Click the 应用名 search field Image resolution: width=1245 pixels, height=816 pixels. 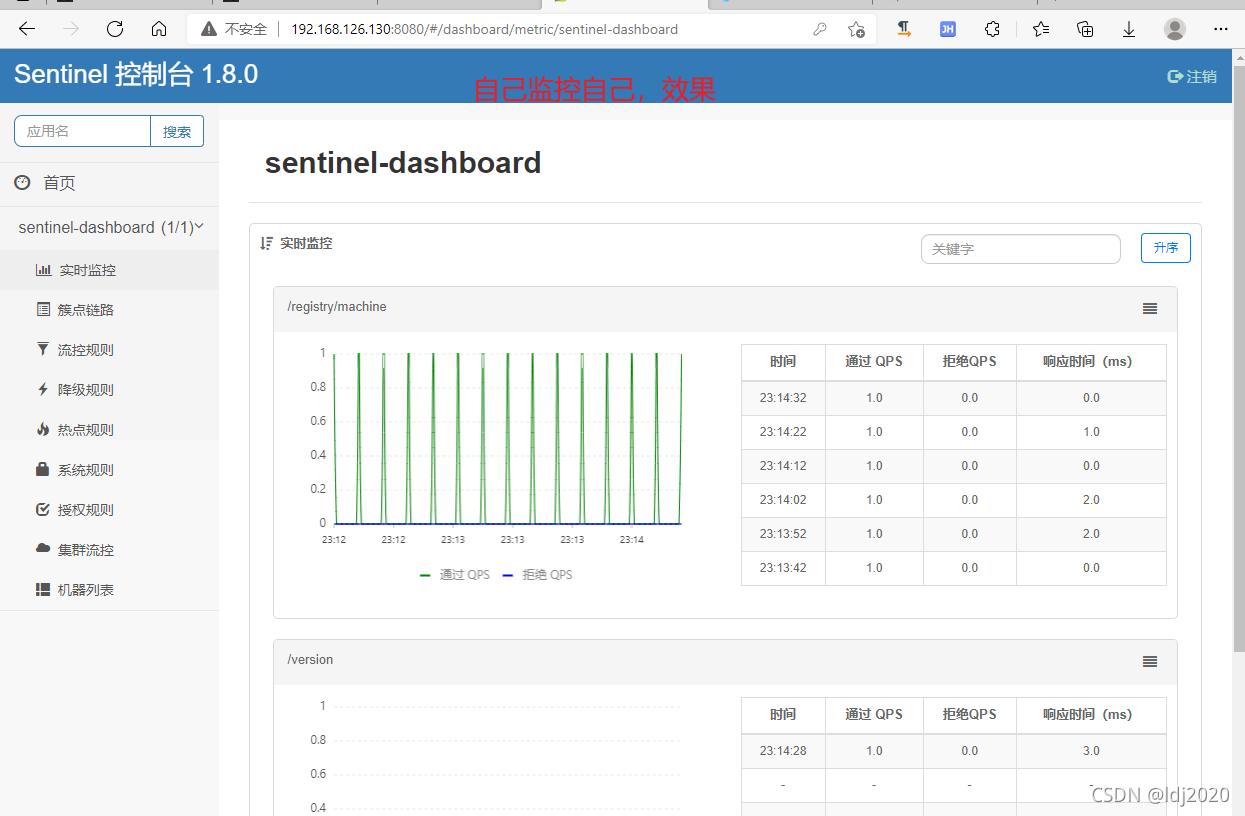[82, 131]
